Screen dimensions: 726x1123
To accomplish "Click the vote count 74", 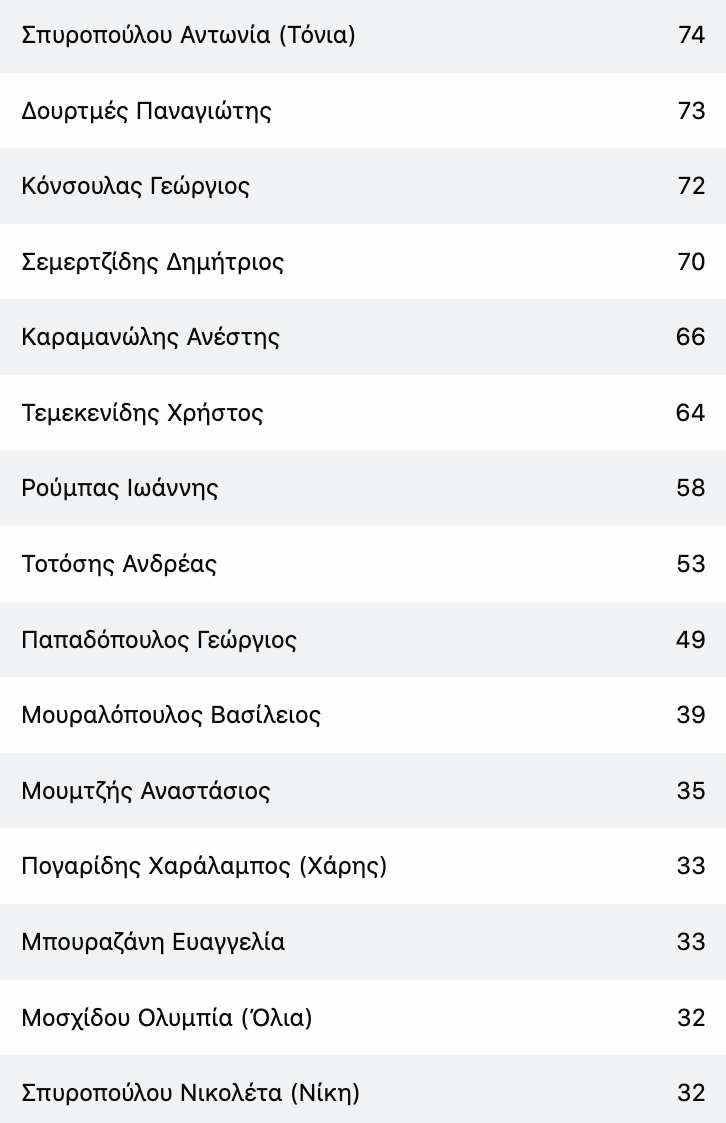I will pos(691,35).
